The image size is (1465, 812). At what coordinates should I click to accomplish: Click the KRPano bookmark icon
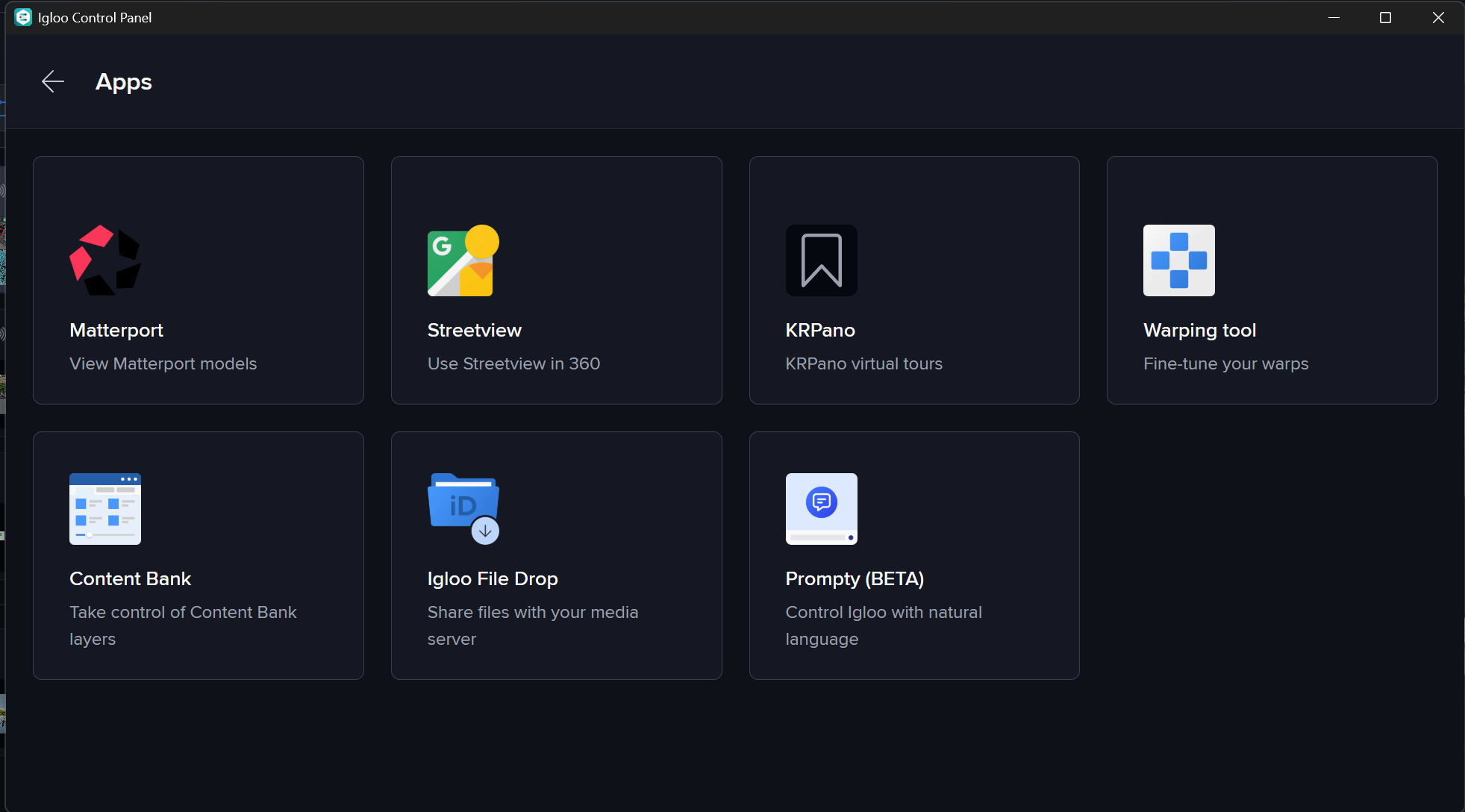tap(821, 260)
